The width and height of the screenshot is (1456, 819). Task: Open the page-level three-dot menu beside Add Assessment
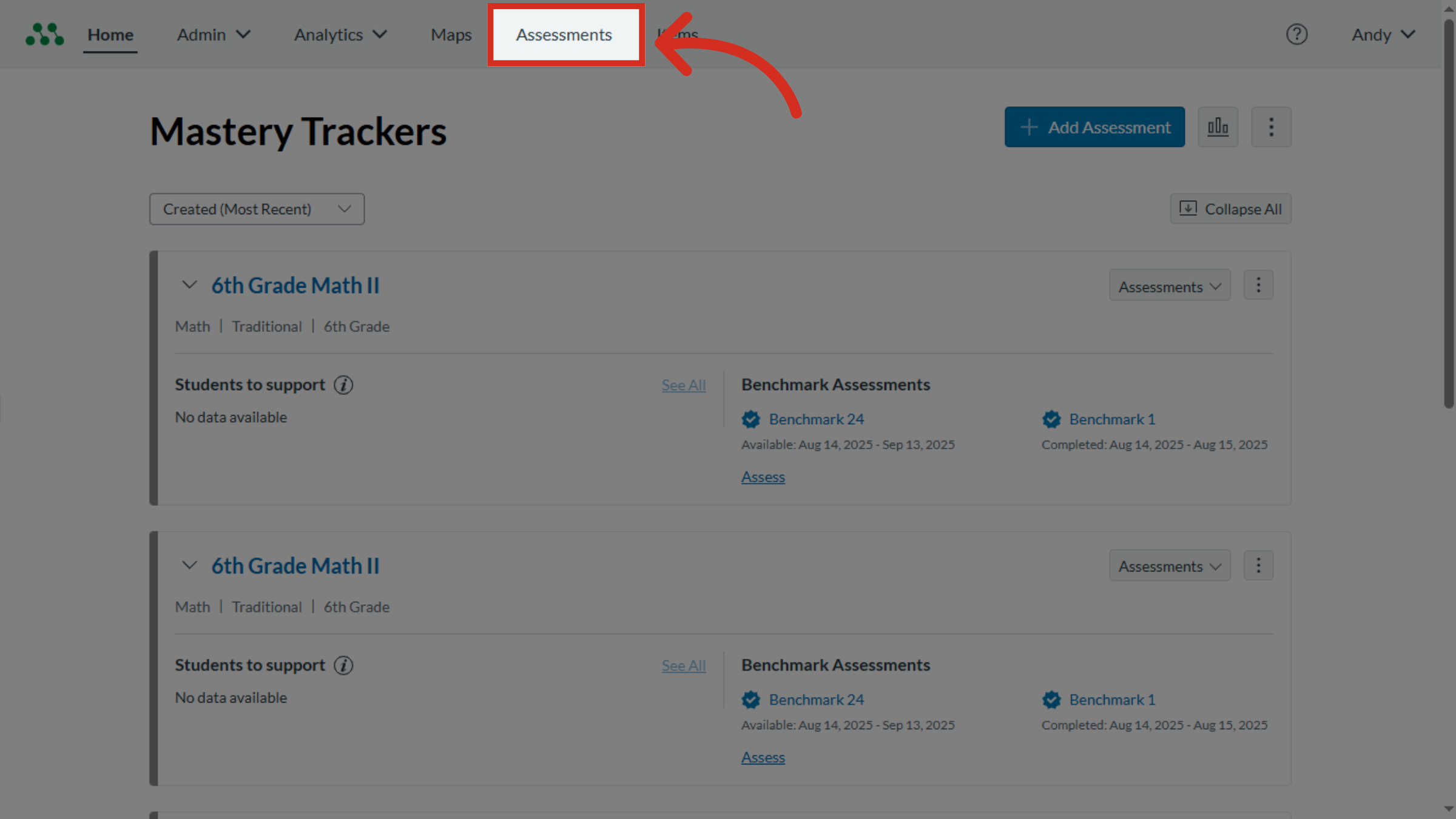1271,127
